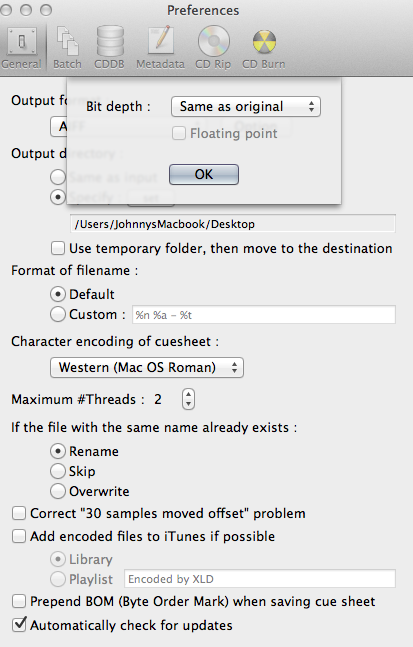This screenshot has width=413, height=647.
Task: Open the CD Rip disc icon
Action: [213, 41]
